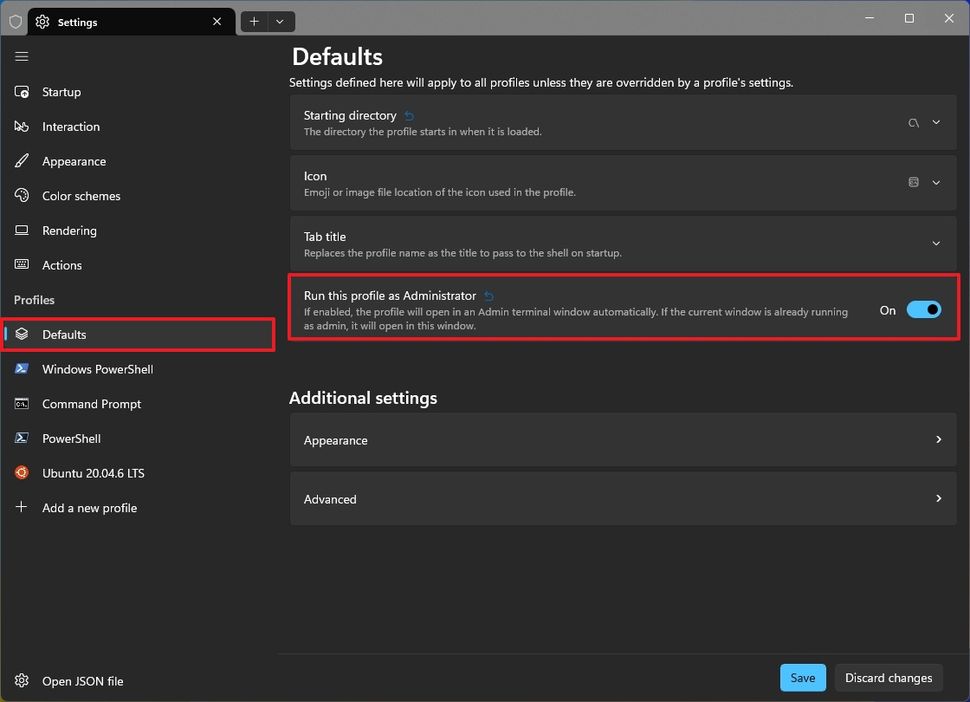Switch to the Windows PowerShell profile
The height and width of the screenshot is (702, 970).
pyautogui.click(x=97, y=368)
